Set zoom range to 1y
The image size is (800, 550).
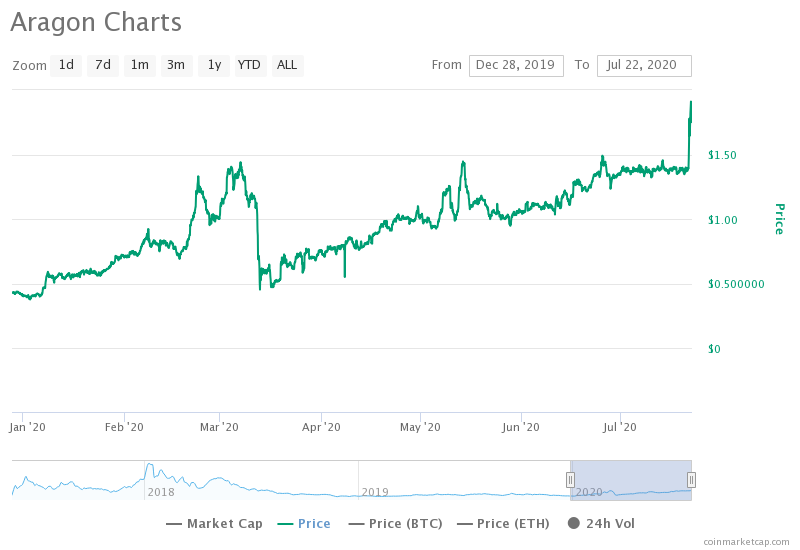214,65
